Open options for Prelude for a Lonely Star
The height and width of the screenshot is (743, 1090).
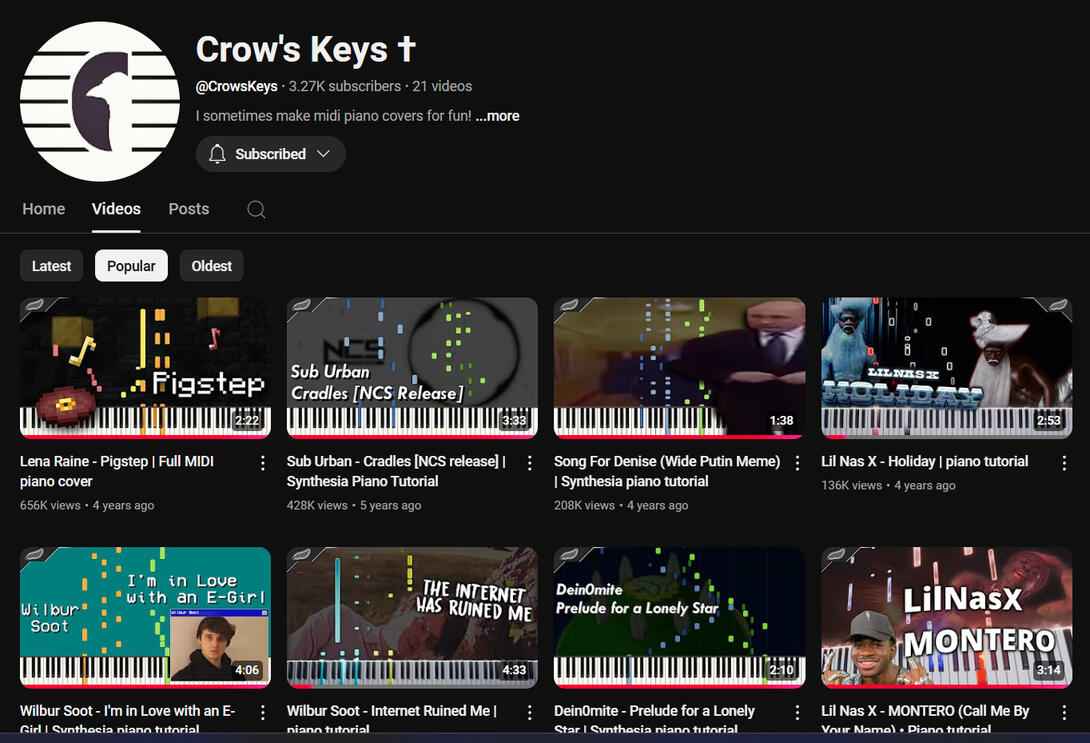[x=797, y=712]
